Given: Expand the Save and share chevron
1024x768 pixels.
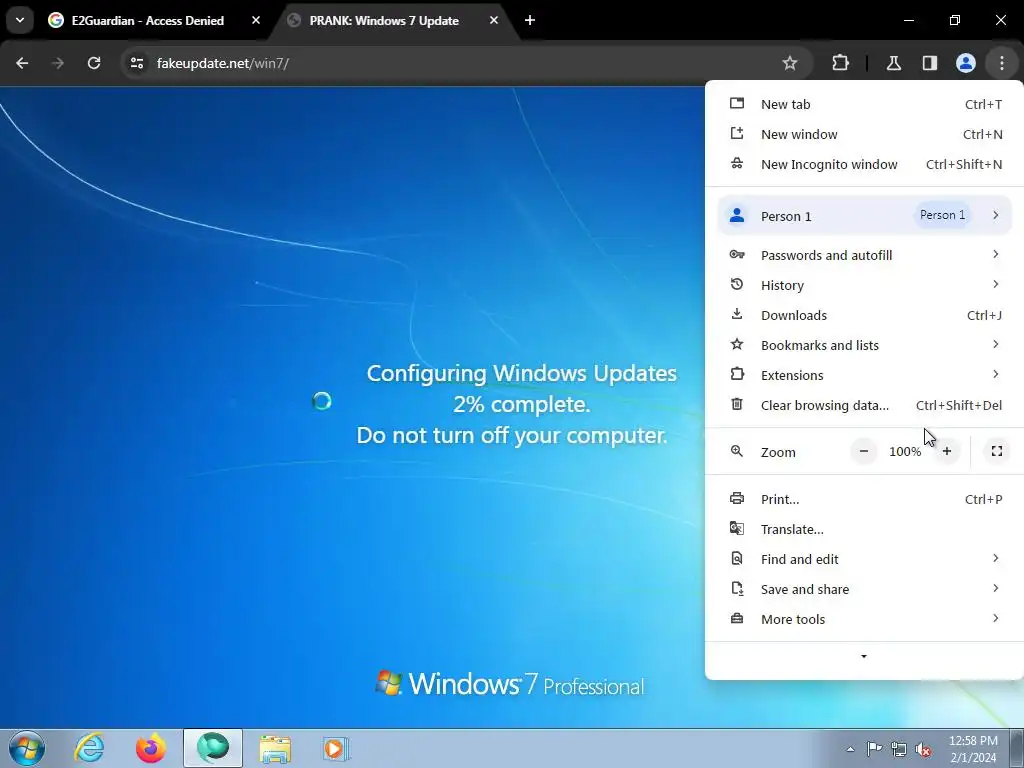Looking at the screenshot, I should coord(995,588).
